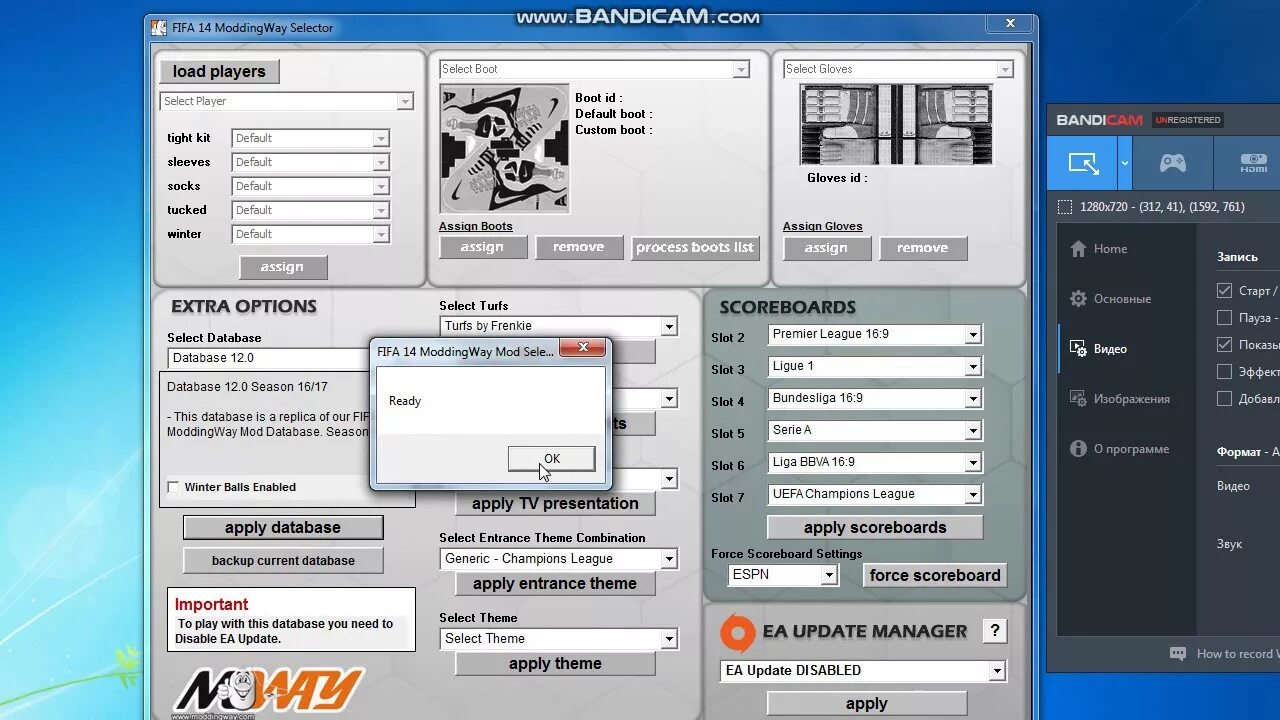Click apply theme button
1280x720 pixels.
coord(555,664)
